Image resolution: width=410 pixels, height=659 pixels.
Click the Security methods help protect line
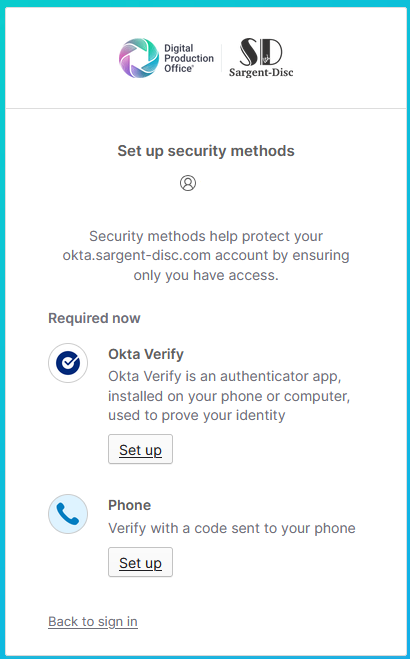point(206,236)
